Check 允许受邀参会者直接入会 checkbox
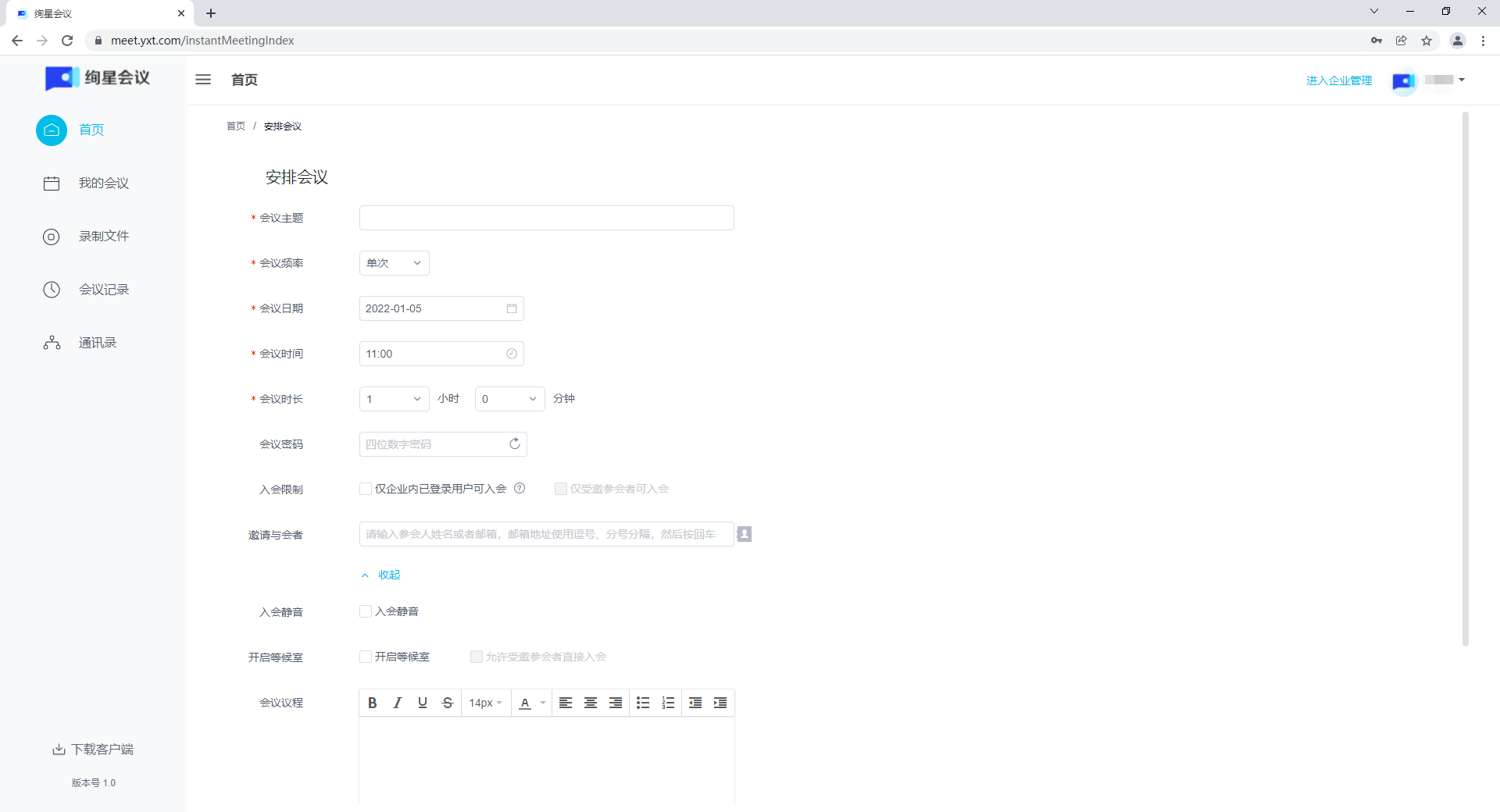Viewport: 1500px width, 812px height. pos(477,657)
